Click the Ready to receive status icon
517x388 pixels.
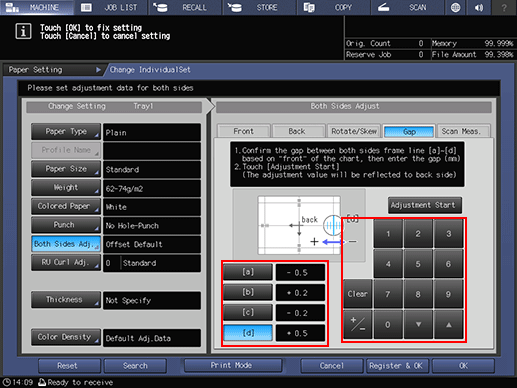point(42,382)
